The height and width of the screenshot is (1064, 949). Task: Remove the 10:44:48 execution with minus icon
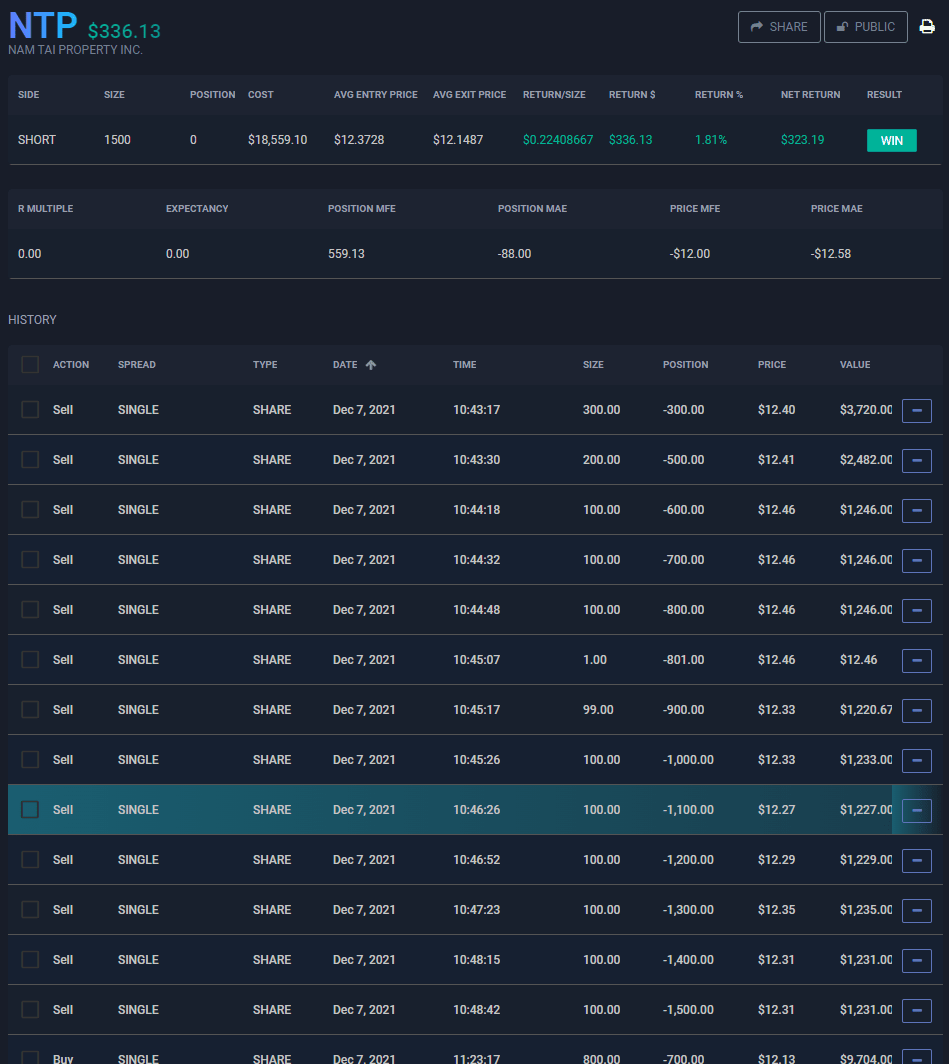[x=916, y=611]
